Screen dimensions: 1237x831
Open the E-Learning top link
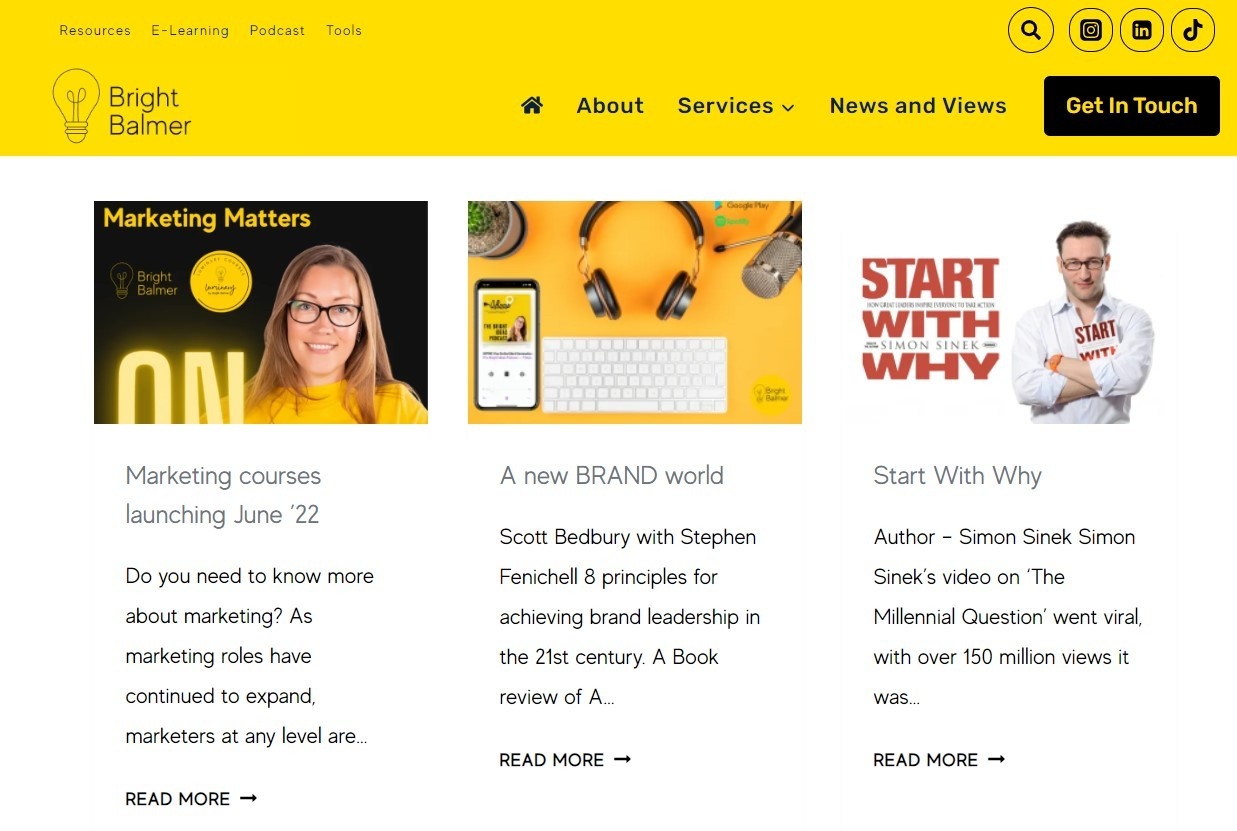click(190, 30)
